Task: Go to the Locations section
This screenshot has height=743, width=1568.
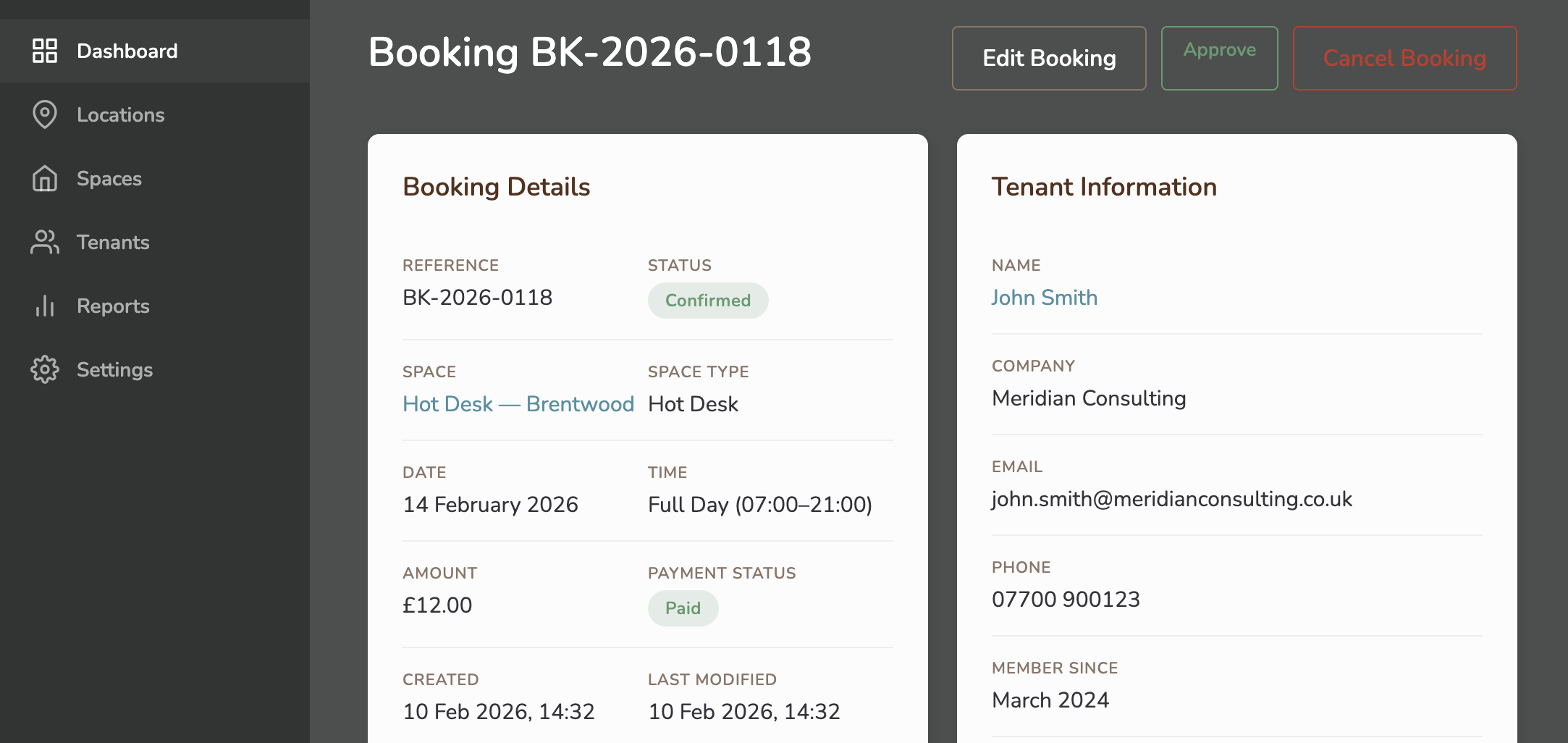Action: pyautogui.click(x=120, y=114)
